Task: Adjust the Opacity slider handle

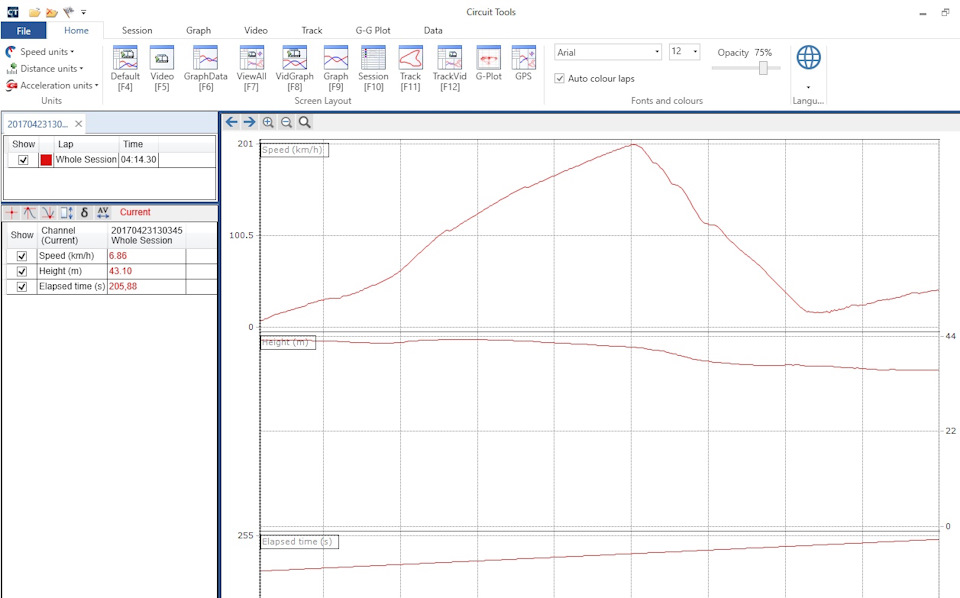Action: click(763, 67)
